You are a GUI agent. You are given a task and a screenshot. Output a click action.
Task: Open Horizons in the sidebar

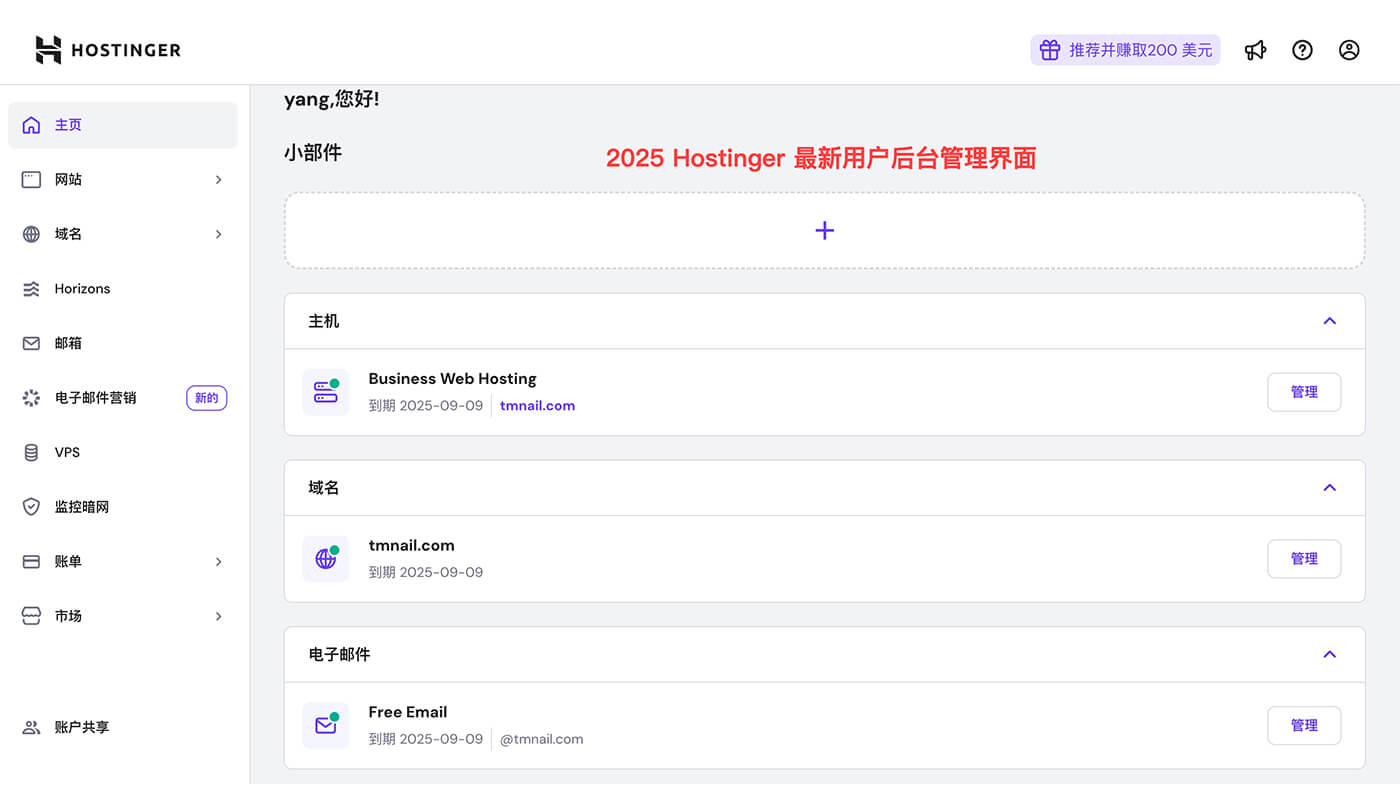click(x=123, y=289)
